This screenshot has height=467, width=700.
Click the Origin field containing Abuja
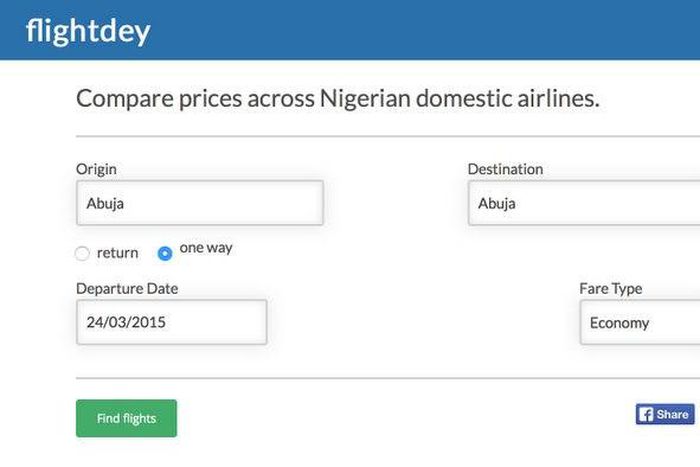point(199,203)
